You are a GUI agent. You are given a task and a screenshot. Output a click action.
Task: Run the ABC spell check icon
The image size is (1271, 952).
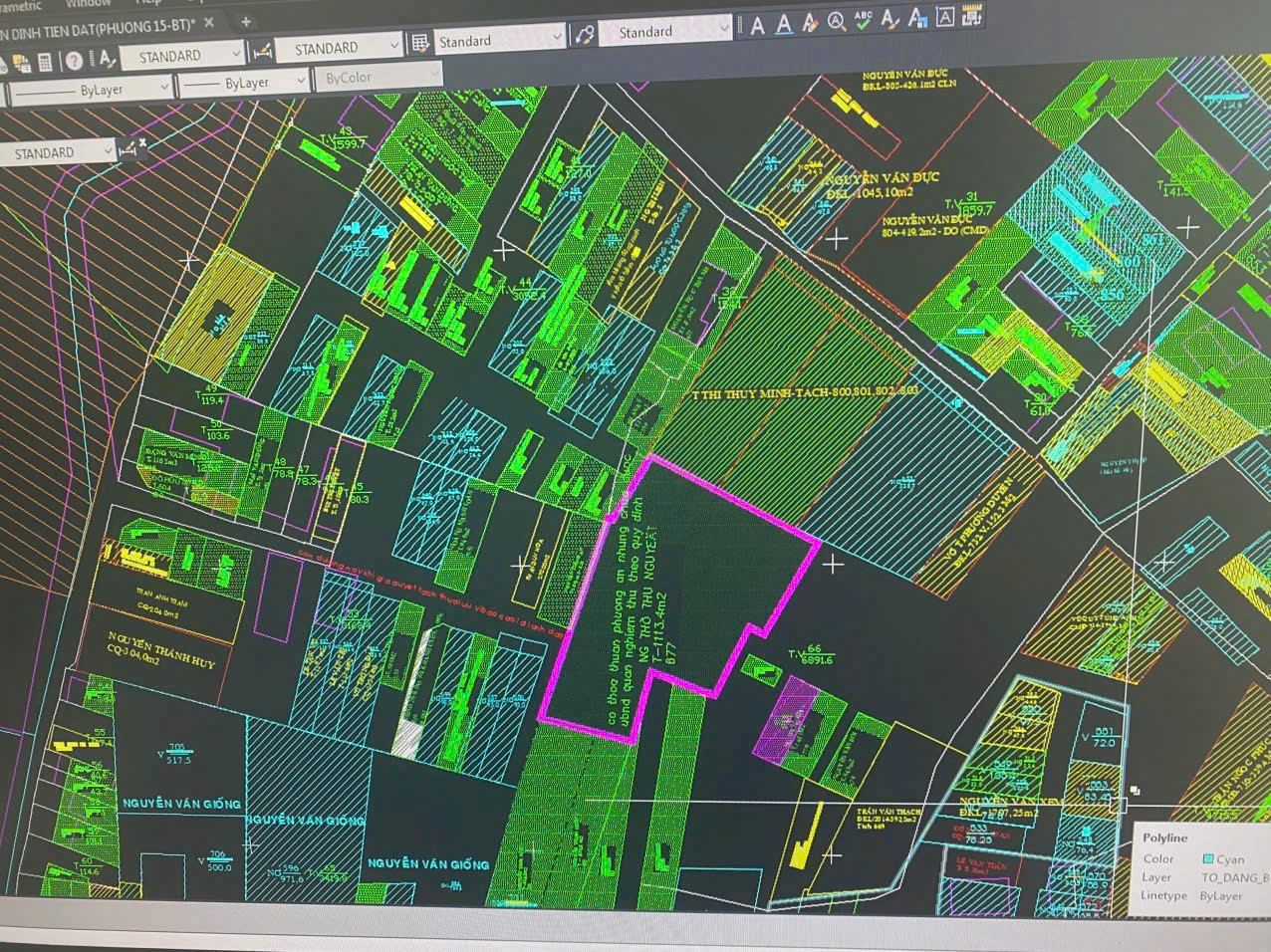(x=864, y=20)
